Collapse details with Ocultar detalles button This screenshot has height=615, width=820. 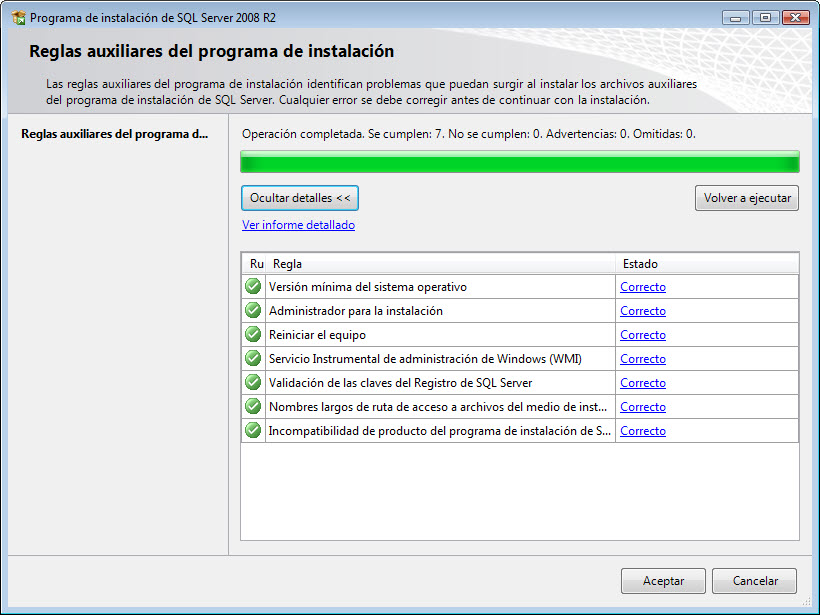pos(300,198)
